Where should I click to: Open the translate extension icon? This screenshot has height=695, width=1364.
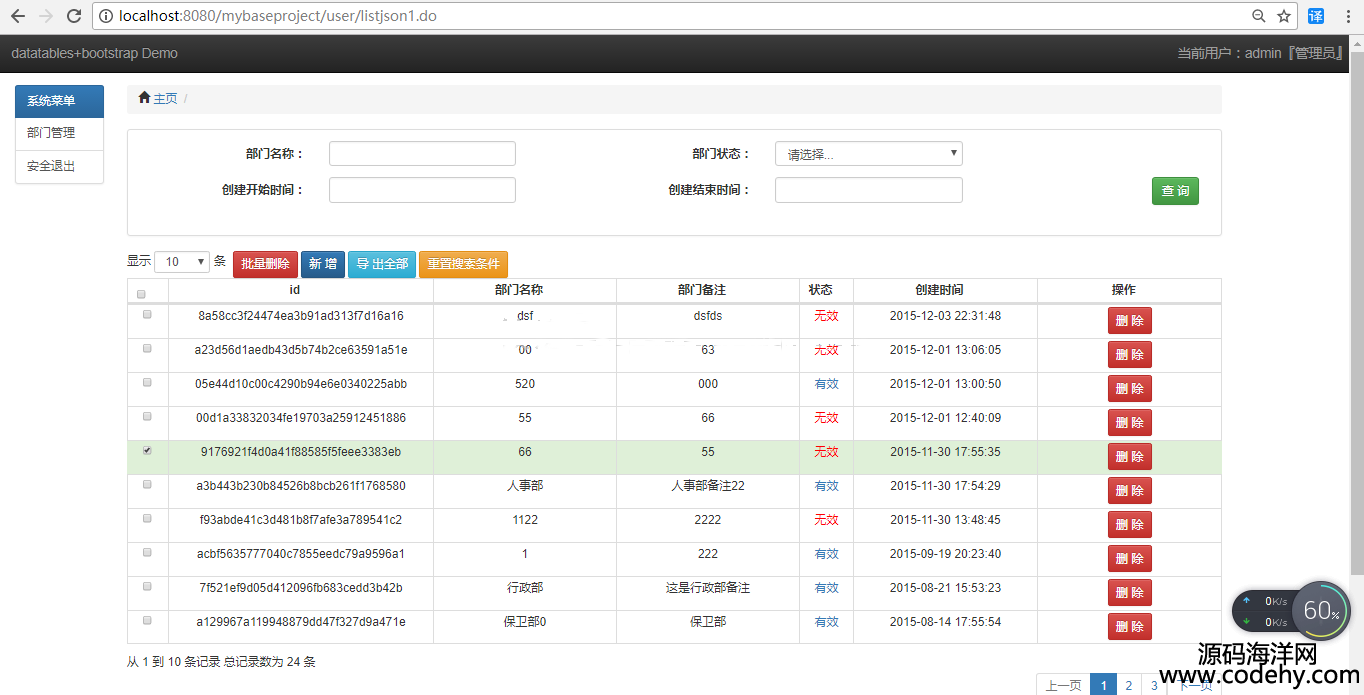pyautogui.click(x=1316, y=16)
